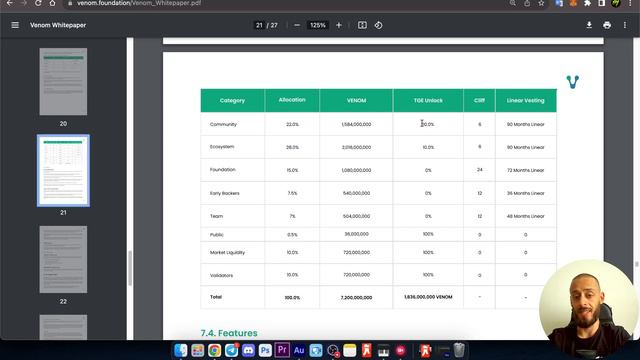Screen dimensions: 640x360
Task: Click the "1,584,000,000" Community amount
Action: click(356, 124)
